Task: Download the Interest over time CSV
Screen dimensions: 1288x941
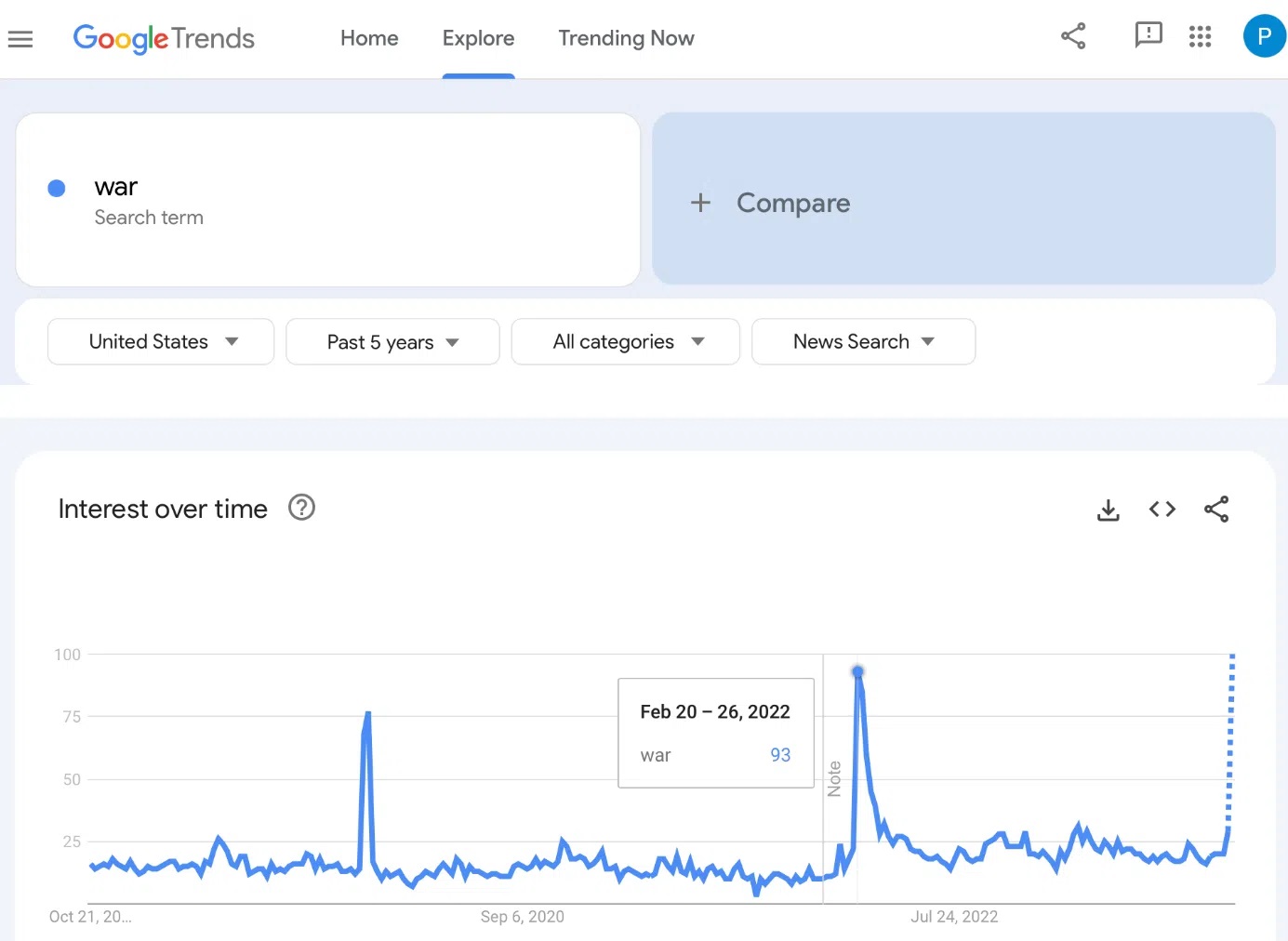Action: tap(1108, 510)
